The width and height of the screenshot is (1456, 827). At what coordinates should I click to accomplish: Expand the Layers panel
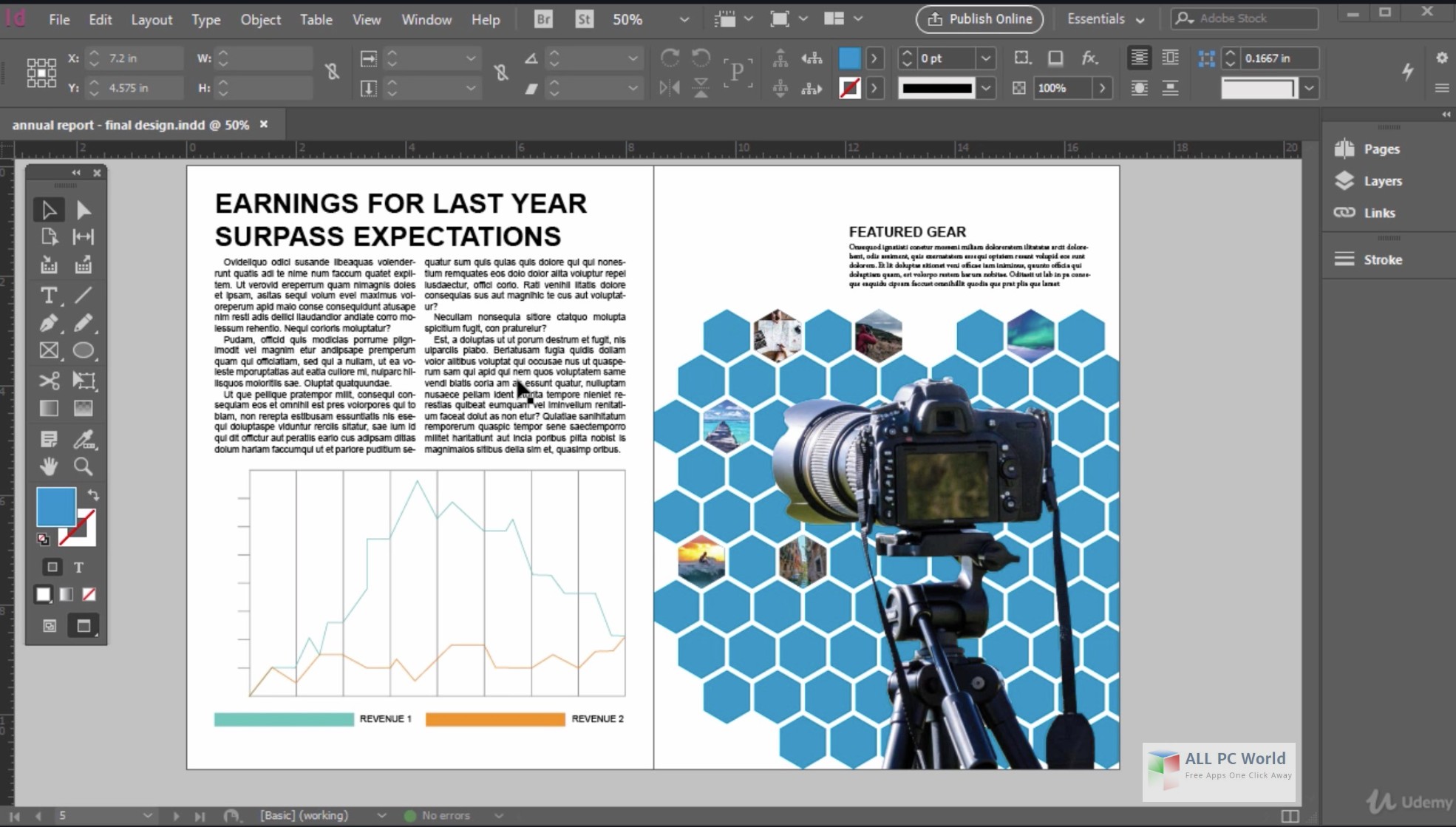1383,180
